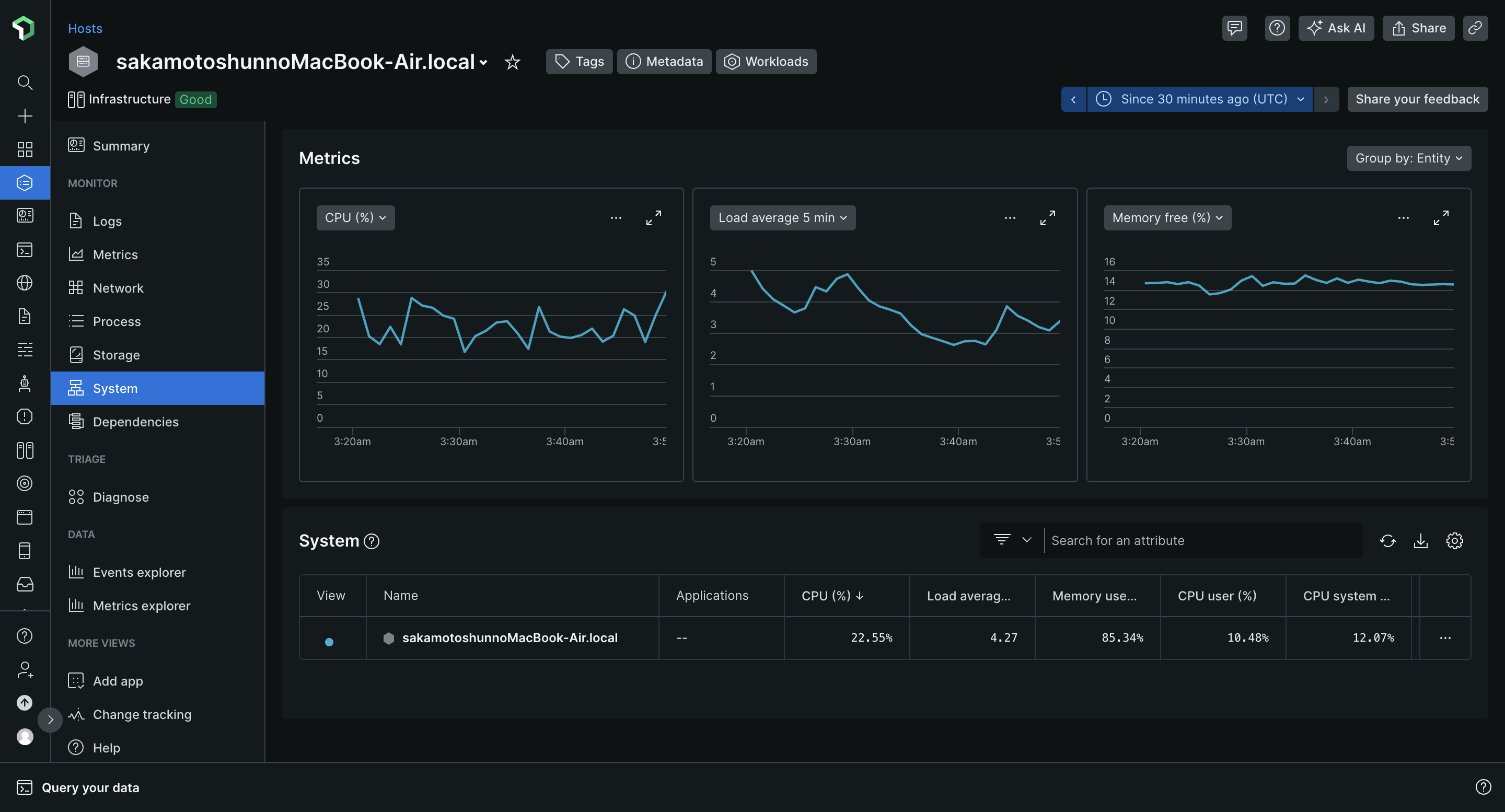Open Load average chart options ellipsis
The width and height of the screenshot is (1505, 812).
coord(1010,218)
